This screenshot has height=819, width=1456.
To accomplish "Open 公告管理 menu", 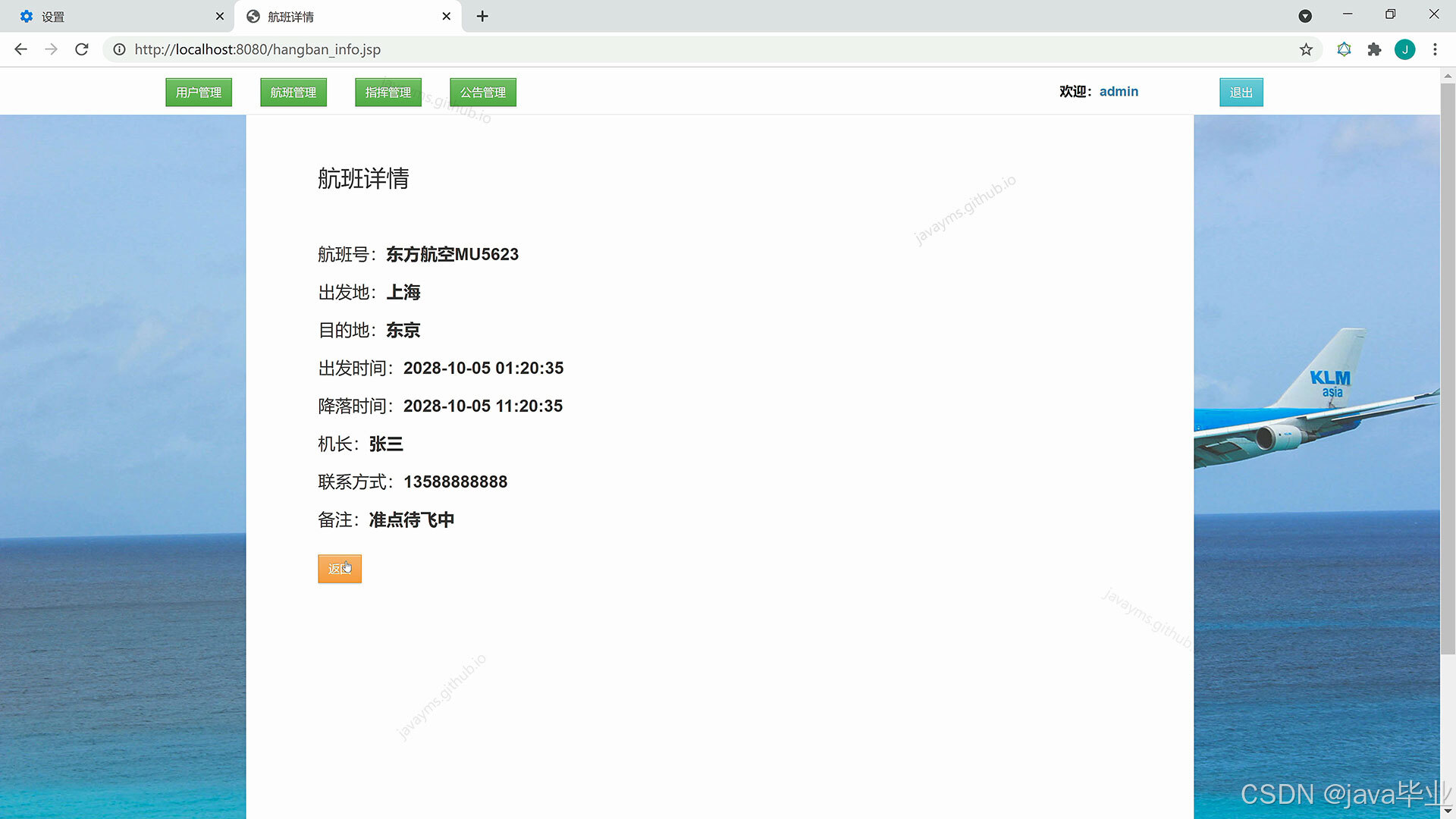I will (x=483, y=93).
